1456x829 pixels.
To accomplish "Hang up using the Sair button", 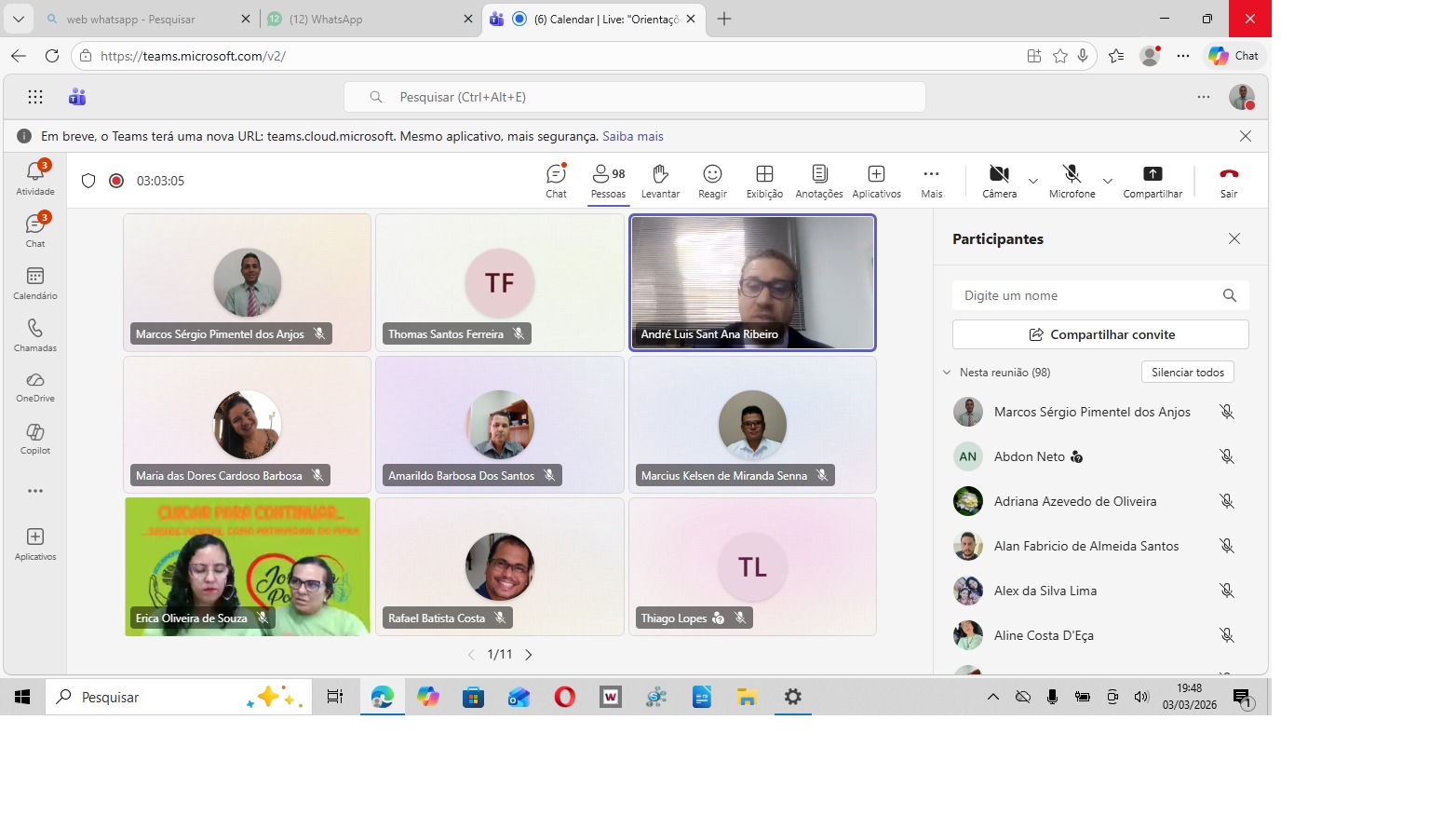I will (1229, 181).
